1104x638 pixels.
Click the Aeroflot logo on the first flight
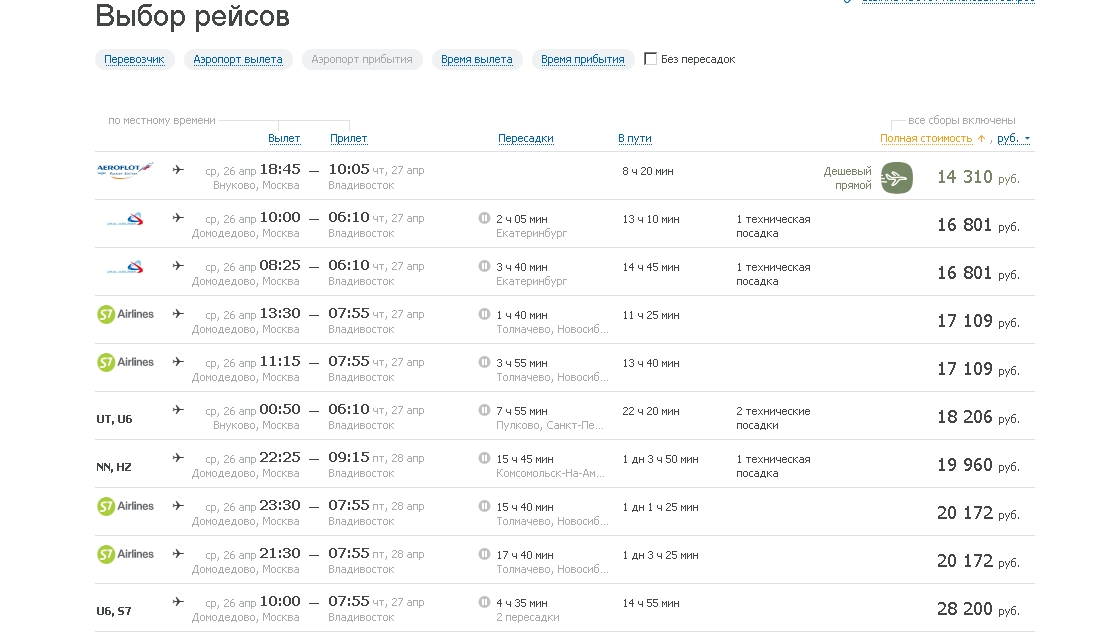click(125, 170)
